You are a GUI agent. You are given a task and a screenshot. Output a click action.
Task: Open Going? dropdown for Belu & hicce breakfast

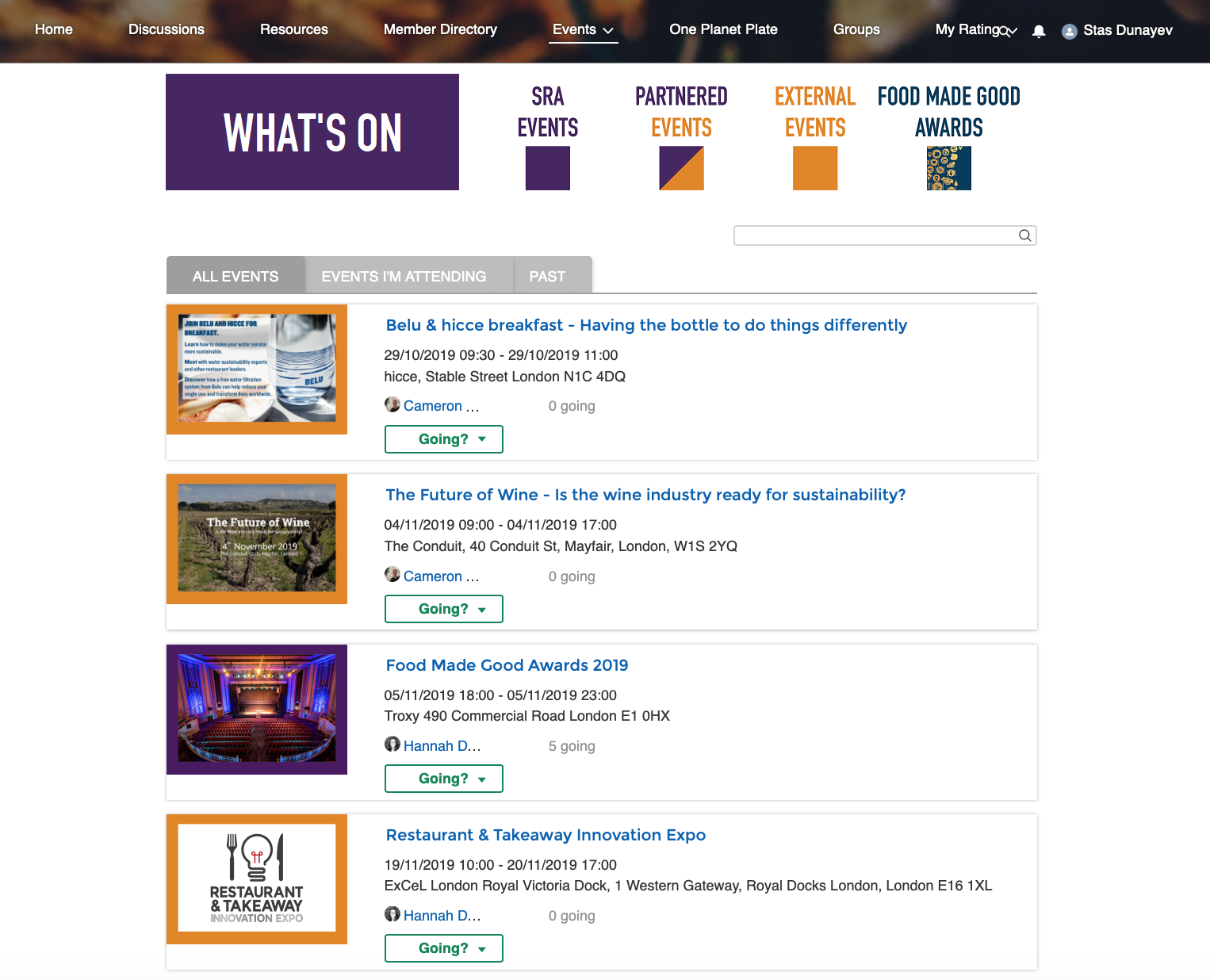point(444,439)
